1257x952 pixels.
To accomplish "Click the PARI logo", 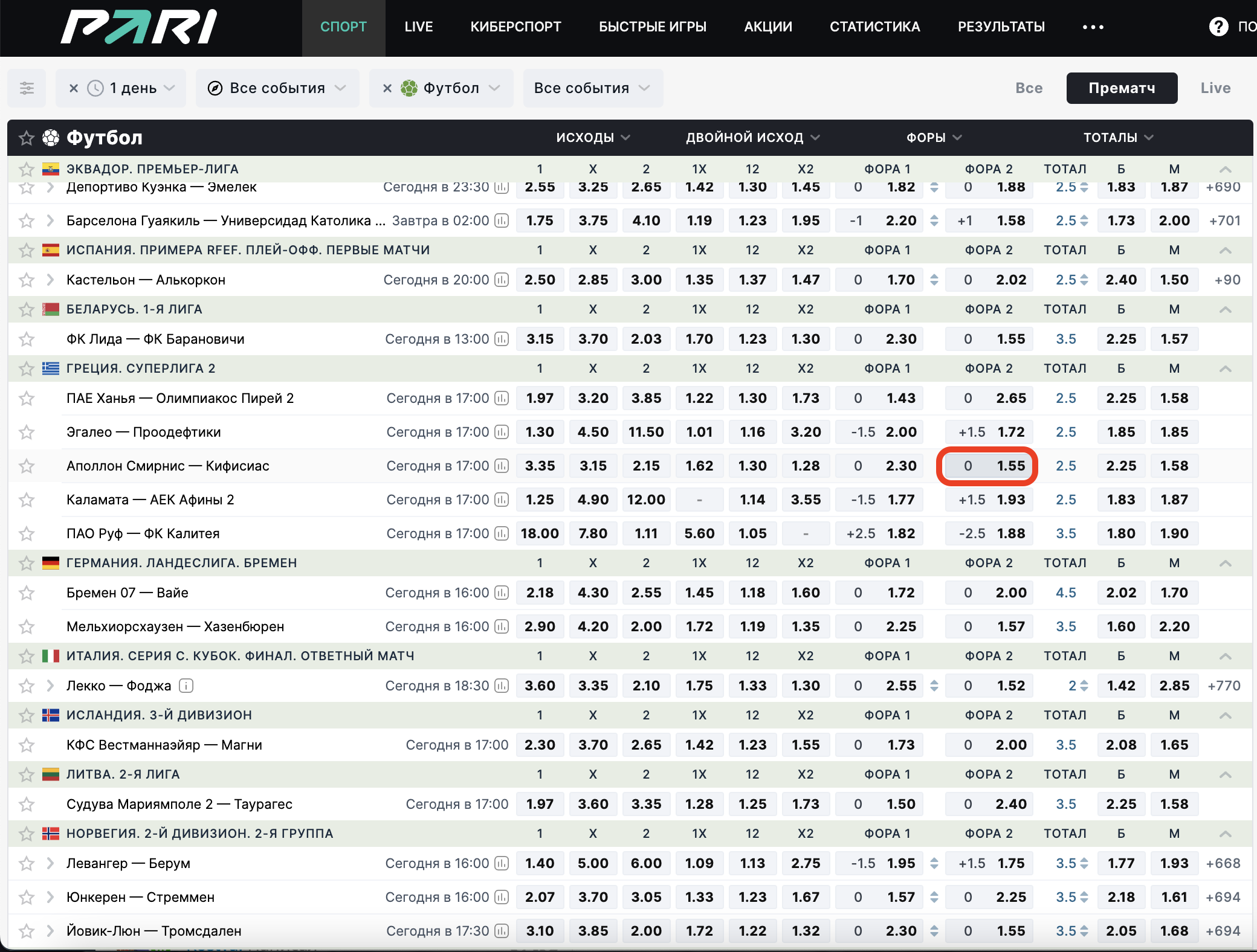I will pyautogui.click(x=138, y=27).
